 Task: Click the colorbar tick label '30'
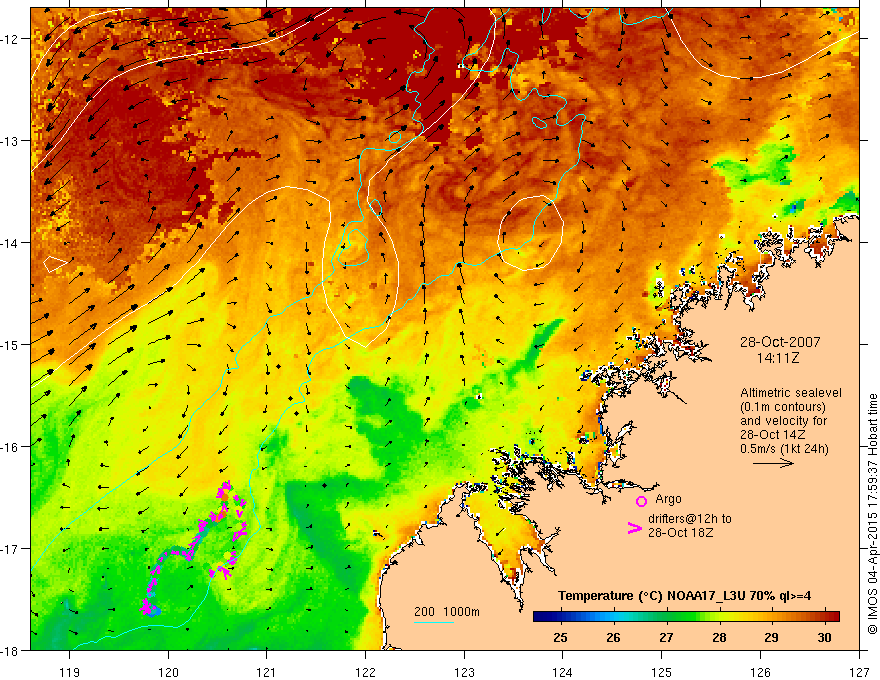point(824,637)
